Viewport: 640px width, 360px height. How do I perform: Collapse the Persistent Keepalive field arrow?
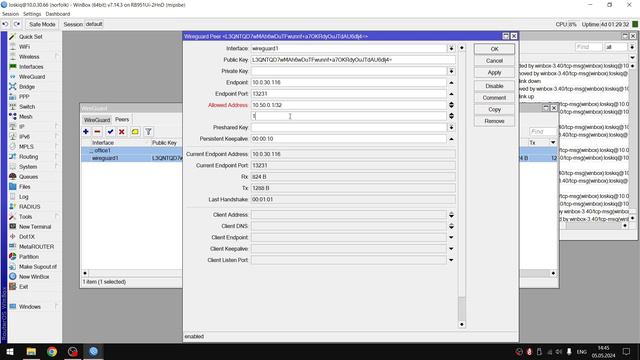tap(451, 139)
